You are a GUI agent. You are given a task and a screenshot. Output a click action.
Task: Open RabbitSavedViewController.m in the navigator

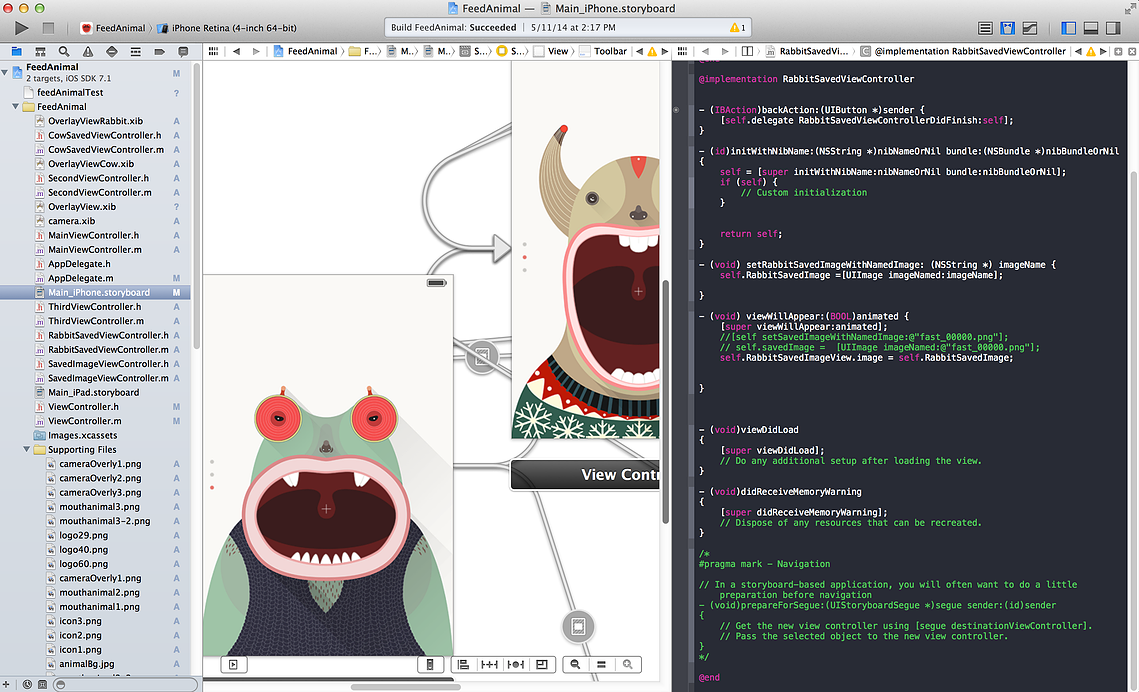pos(95,349)
